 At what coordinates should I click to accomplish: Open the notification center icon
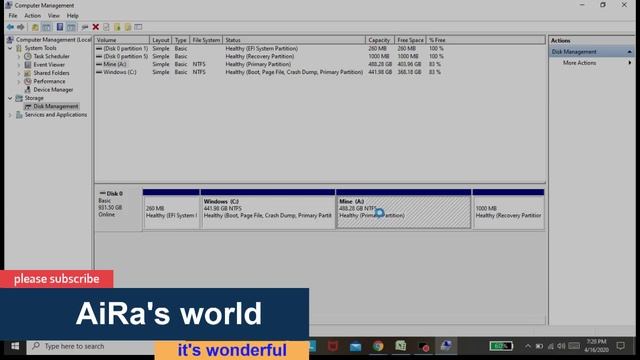[620, 346]
